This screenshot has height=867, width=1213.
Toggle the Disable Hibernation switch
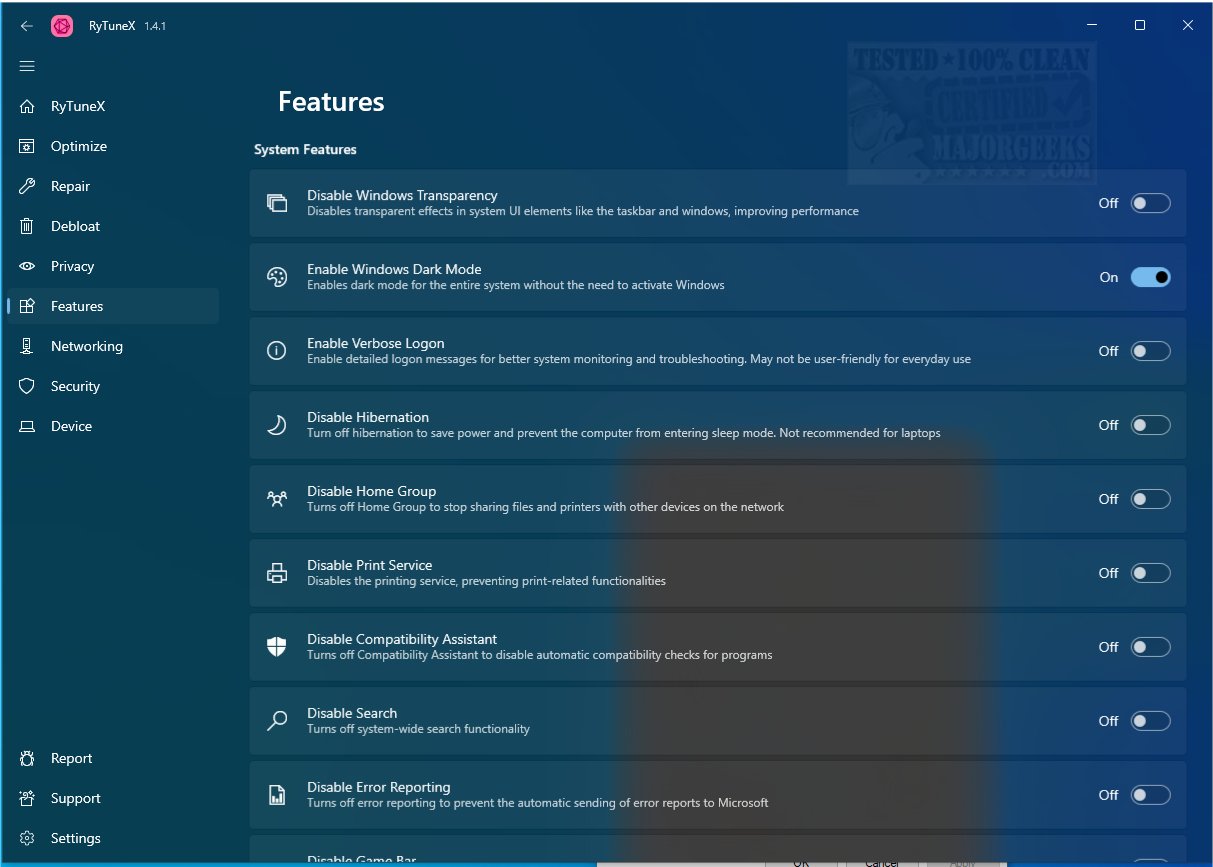click(x=1150, y=425)
